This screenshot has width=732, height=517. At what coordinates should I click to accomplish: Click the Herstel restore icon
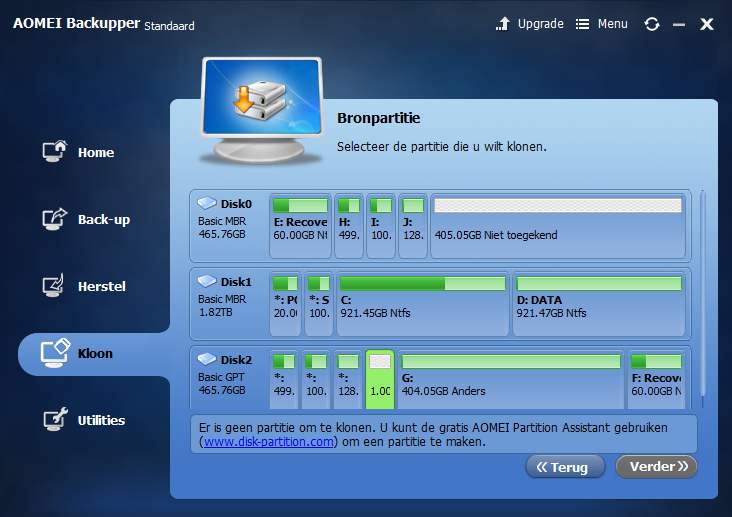[x=53, y=286]
